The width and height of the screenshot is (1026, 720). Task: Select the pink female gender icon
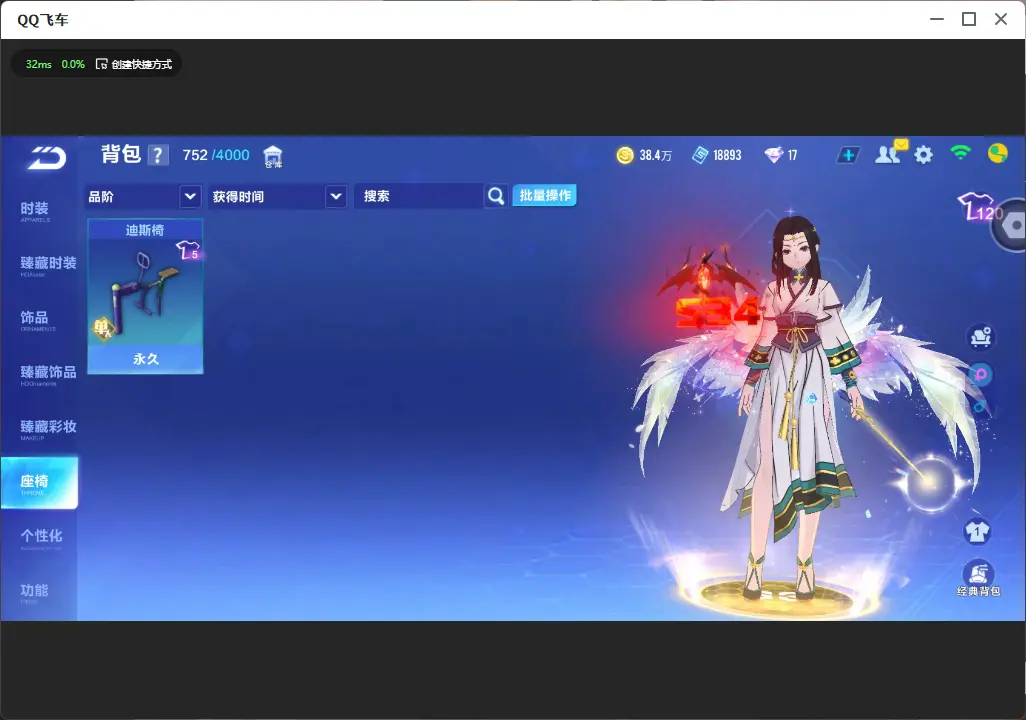[x=980, y=375]
